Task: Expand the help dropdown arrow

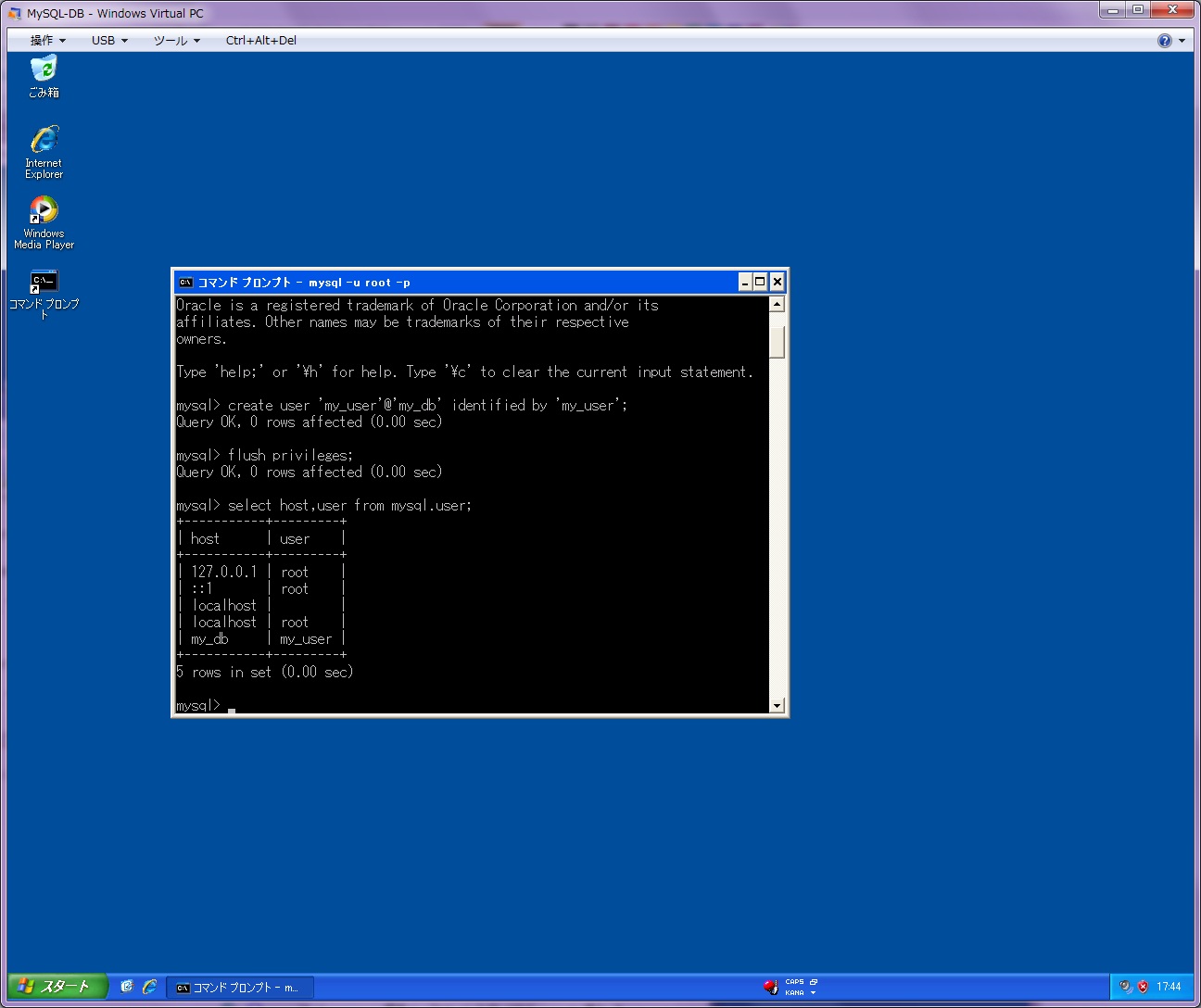Action: click(1182, 41)
